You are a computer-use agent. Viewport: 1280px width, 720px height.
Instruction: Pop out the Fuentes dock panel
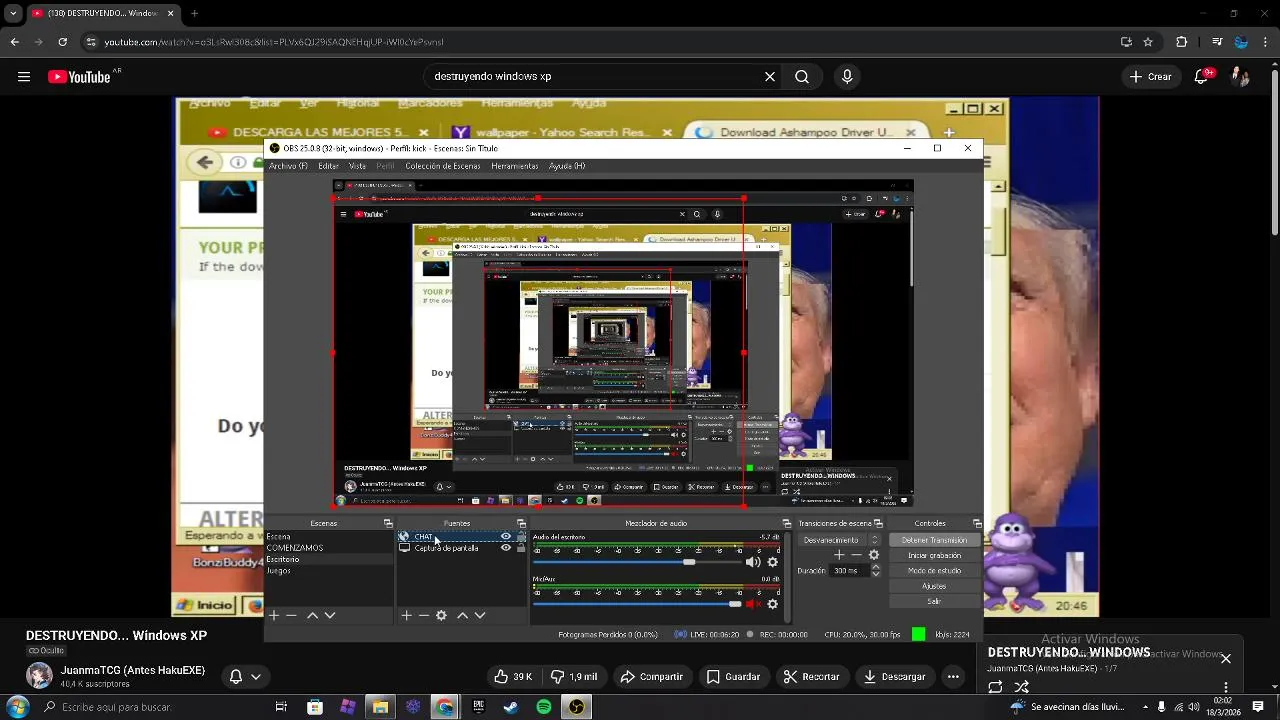pyautogui.click(x=521, y=523)
